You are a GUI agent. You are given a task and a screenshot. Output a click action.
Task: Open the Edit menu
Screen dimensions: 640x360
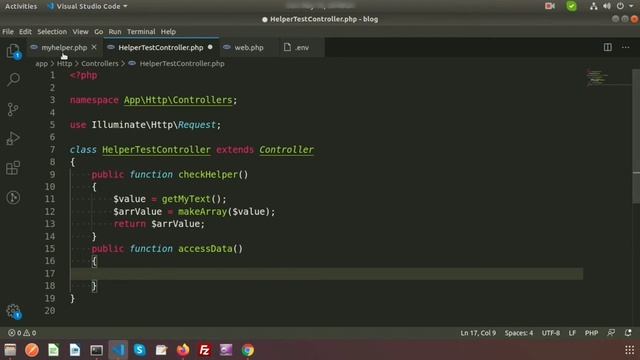pos(25,31)
